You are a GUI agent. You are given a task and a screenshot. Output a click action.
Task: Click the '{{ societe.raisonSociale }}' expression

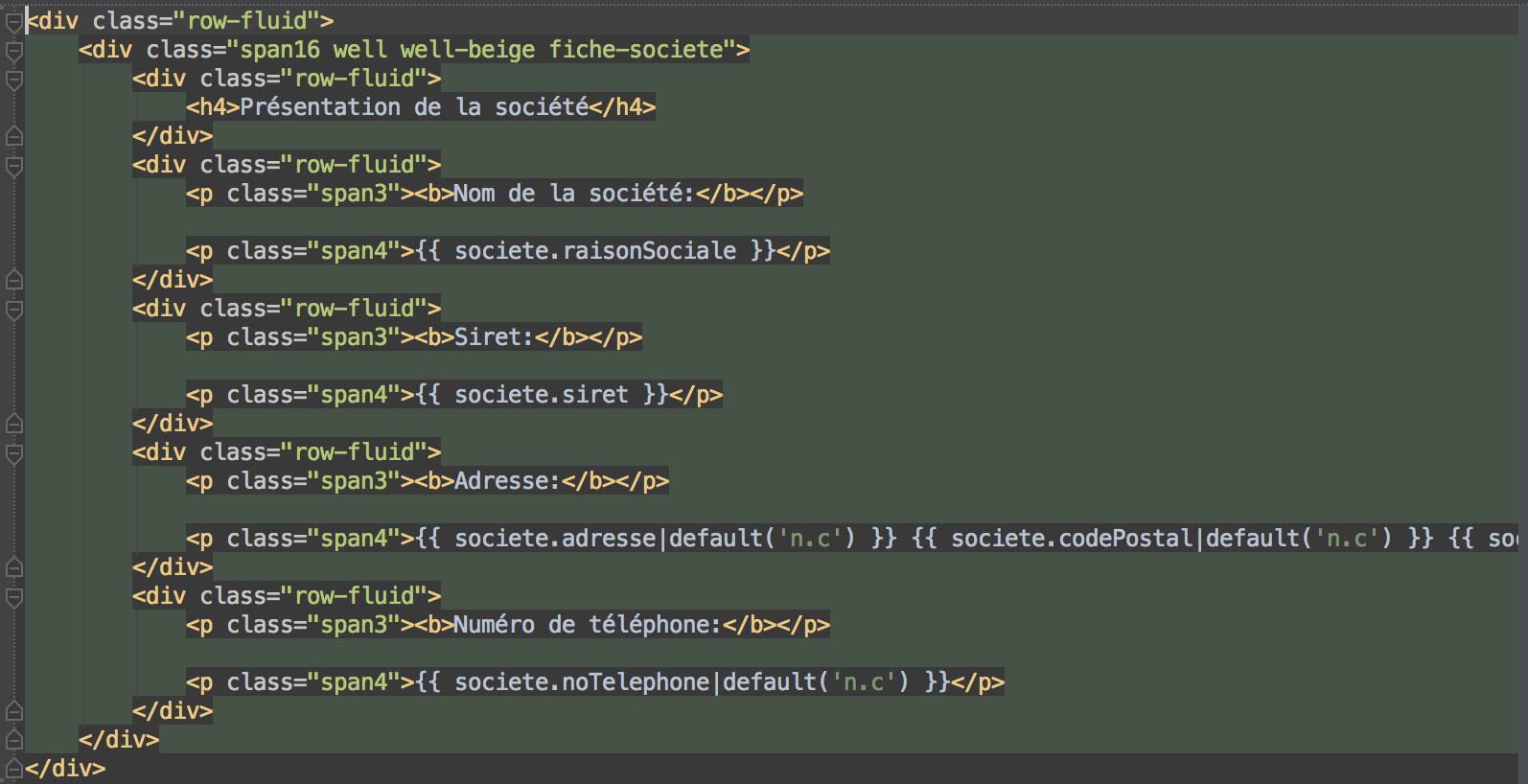tap(596, 251)
